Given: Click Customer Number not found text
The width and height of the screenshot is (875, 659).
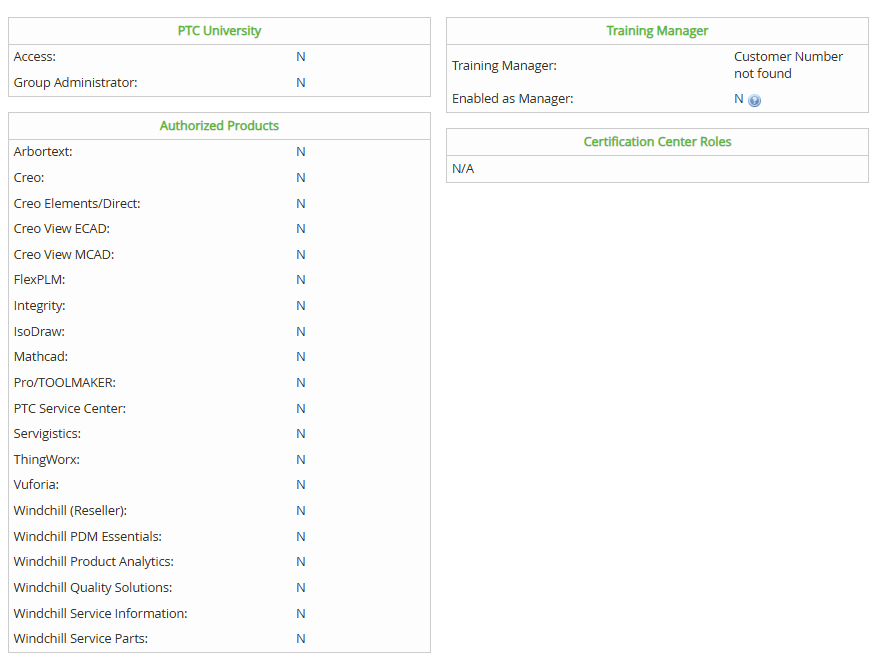Looking at the screenshot, I should coord(787,64).
